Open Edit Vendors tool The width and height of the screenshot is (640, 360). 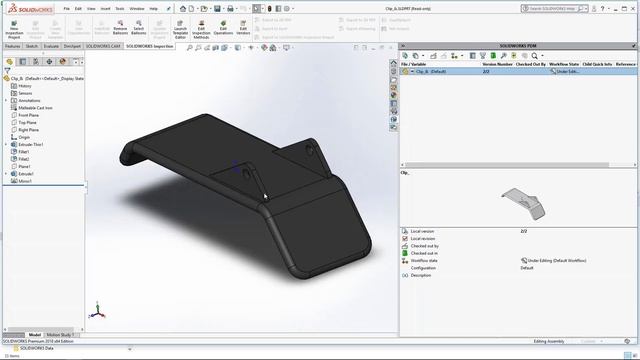point(243,27)
